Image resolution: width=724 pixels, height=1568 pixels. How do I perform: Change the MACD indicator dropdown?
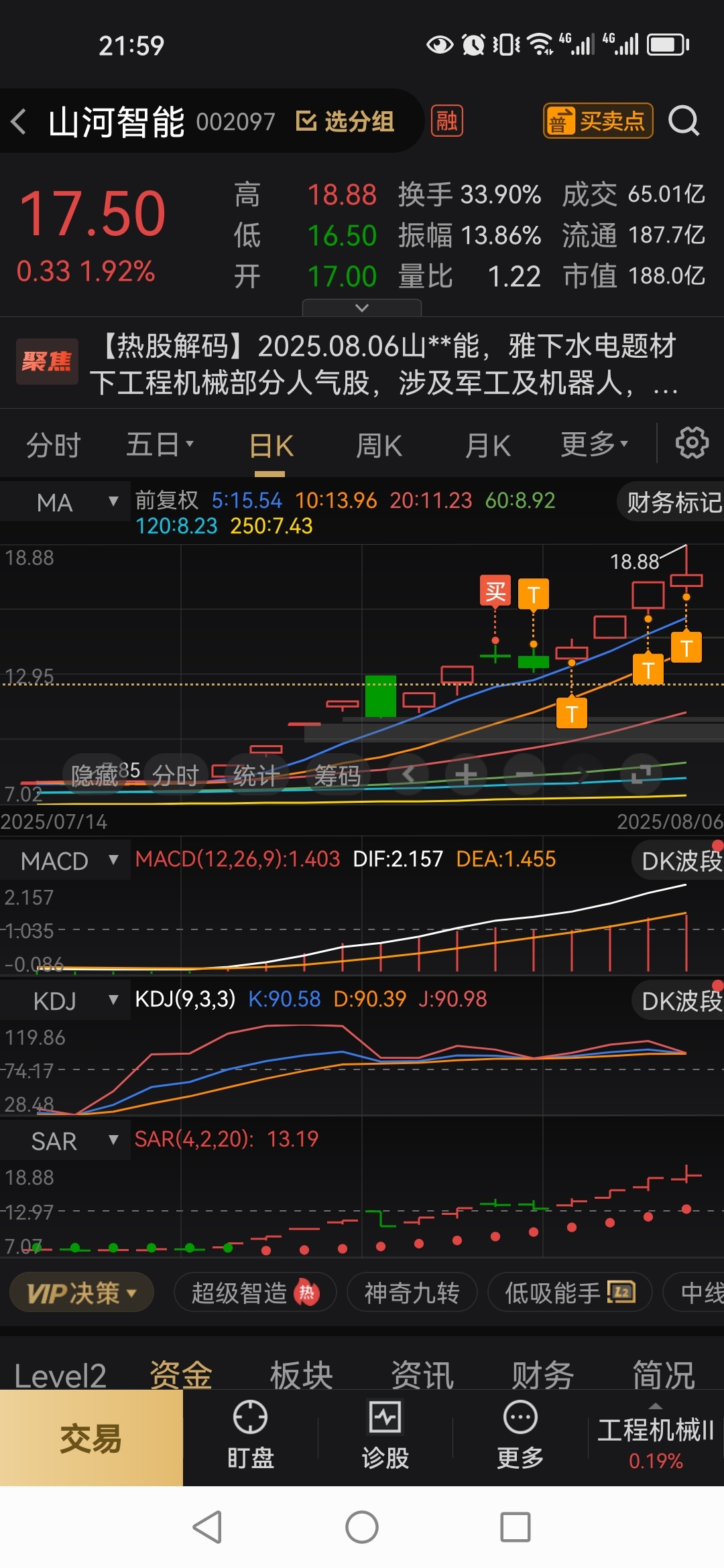66,860
